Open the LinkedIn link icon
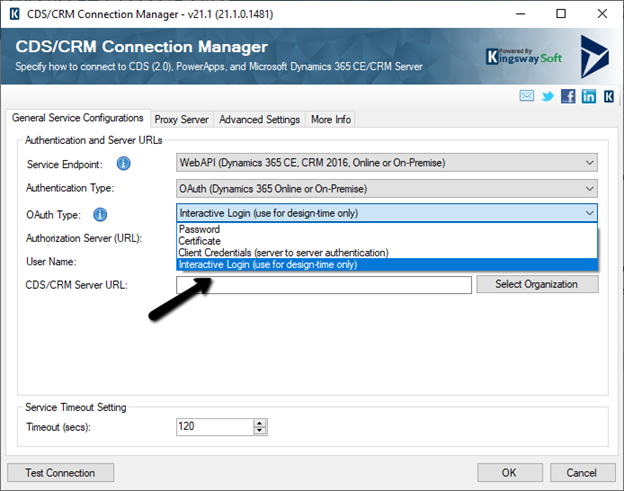The height and width of the screenshot is (491, 624). coord(589,96)
